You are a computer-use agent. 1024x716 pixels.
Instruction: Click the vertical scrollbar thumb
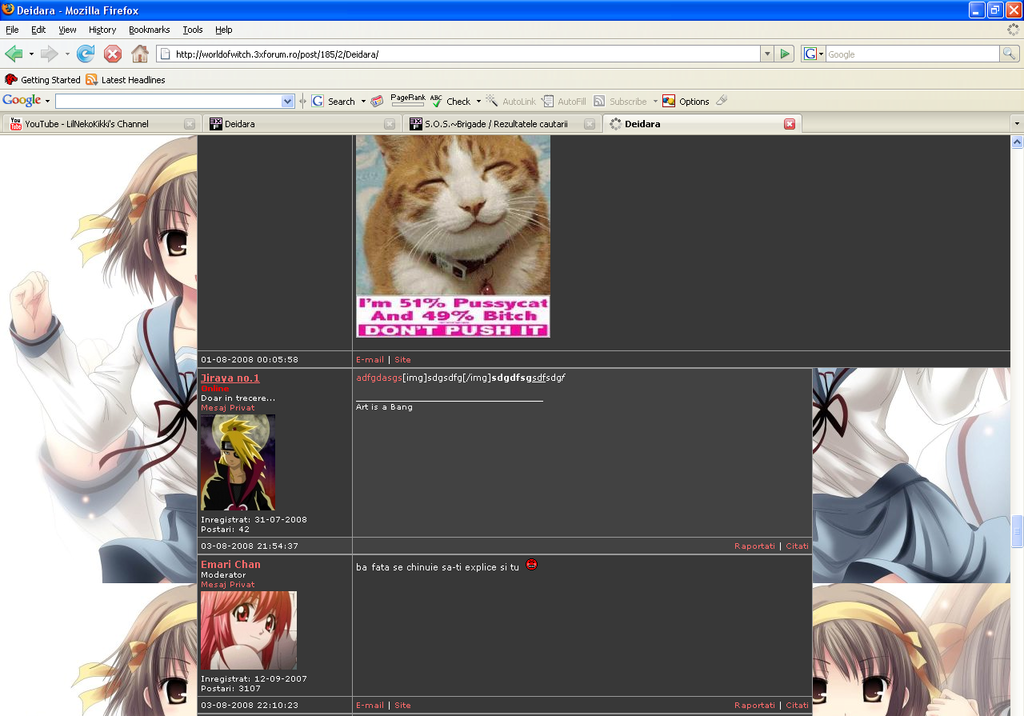pyautogui.click(x=1017, y=530)
